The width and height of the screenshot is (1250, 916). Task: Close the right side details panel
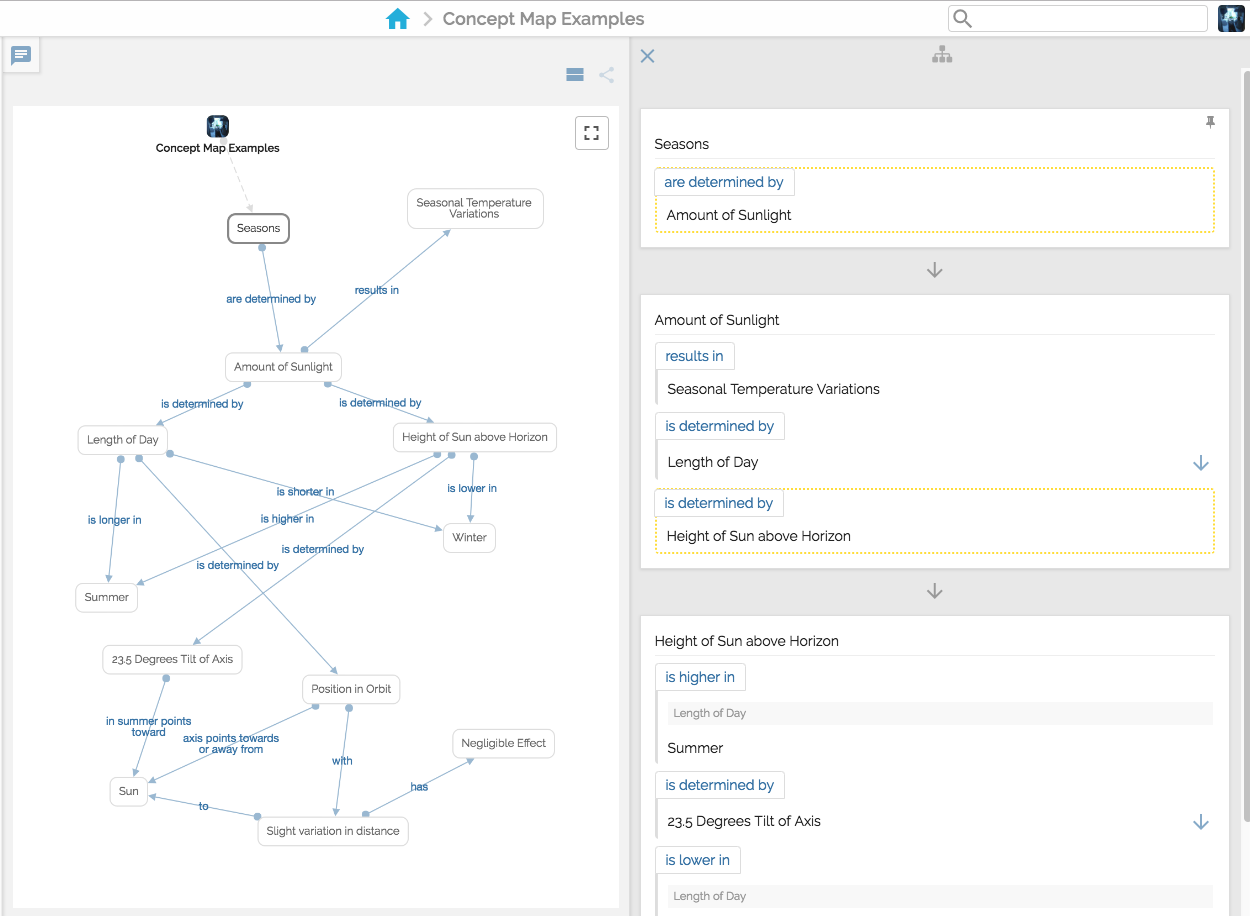[647, 56]
